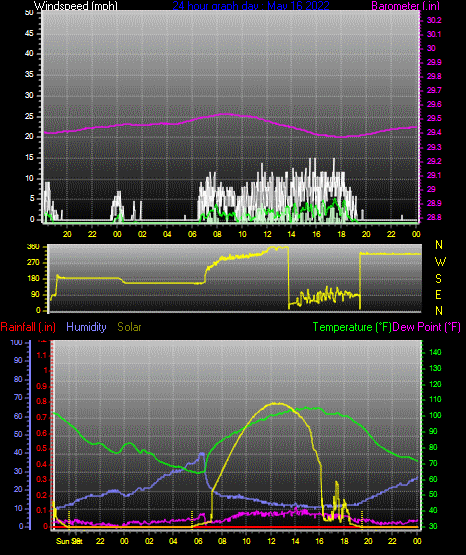Click windspeed scale value 25
The image size is (466, 555).
click(29, 116)
